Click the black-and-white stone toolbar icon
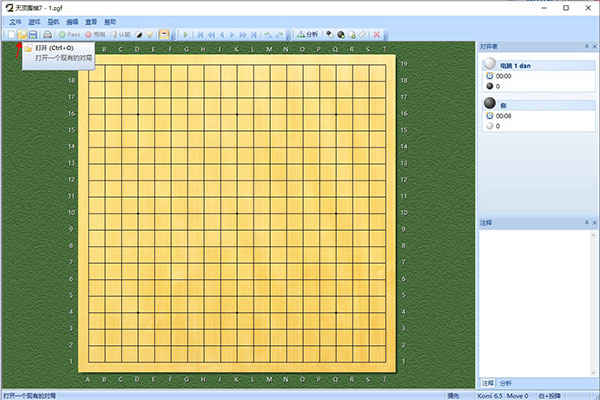The height and width of the screenshot is (400, 600). [x=140, y=35]
